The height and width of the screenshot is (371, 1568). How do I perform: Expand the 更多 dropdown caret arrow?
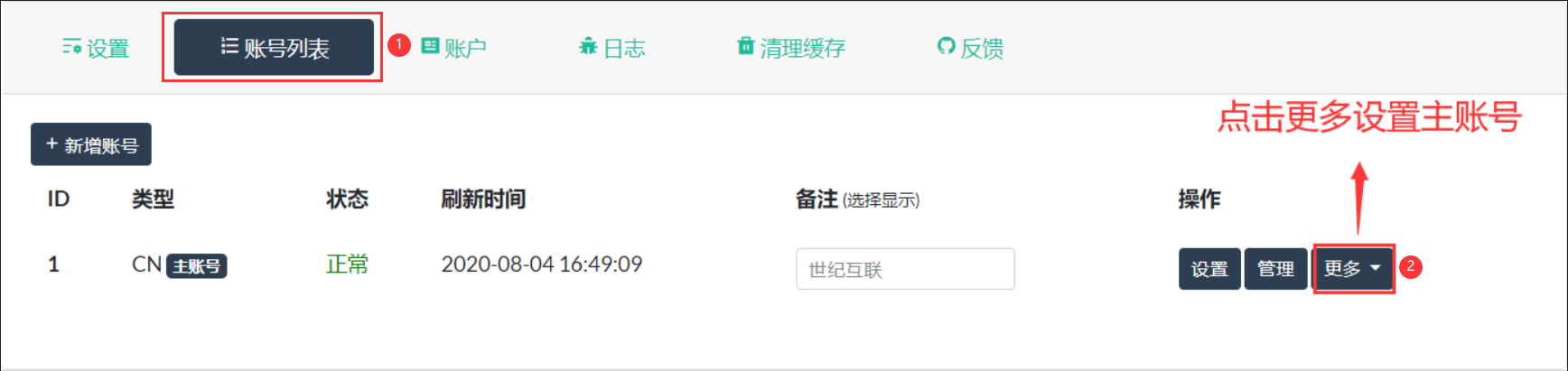(x=1376, y=268)
